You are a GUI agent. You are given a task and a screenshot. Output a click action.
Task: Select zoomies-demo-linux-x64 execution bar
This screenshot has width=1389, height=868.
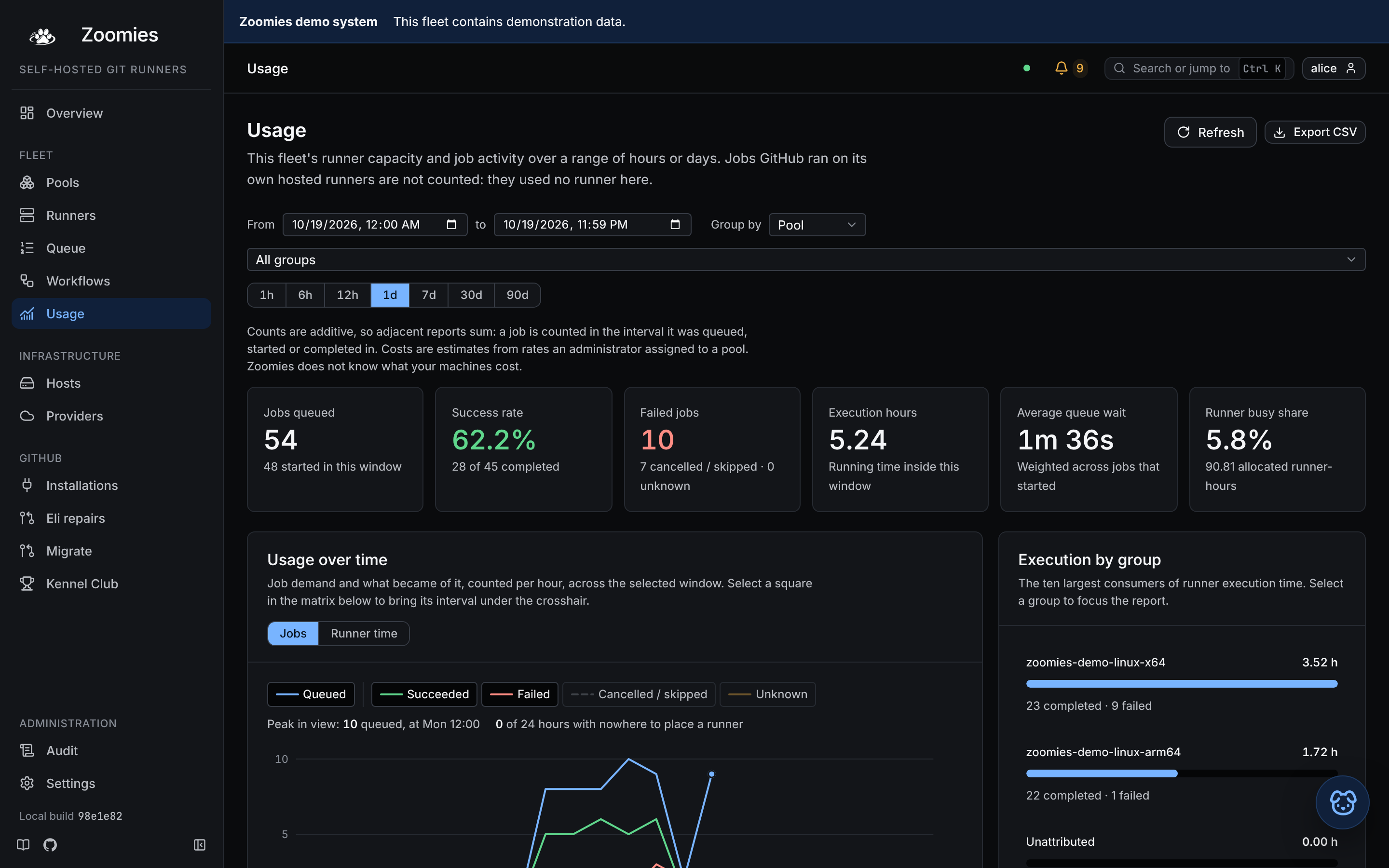1181,683
